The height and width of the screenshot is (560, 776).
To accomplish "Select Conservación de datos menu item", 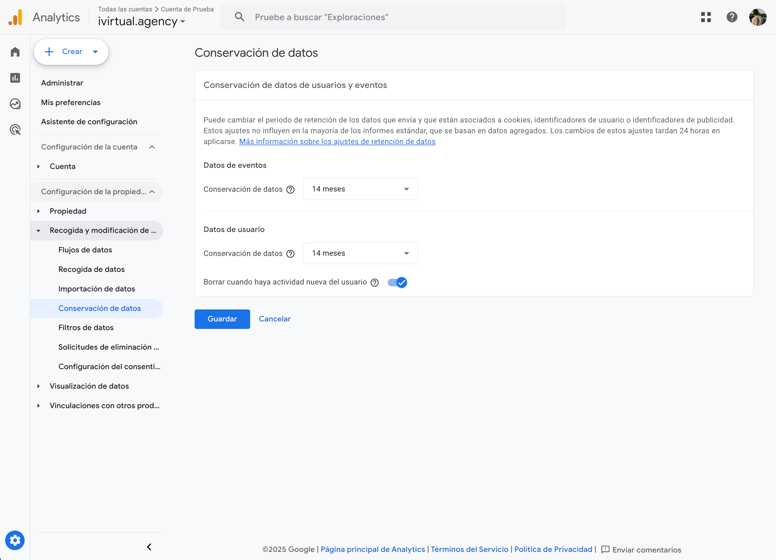I will pyautogui.click(x=97, y=308).
